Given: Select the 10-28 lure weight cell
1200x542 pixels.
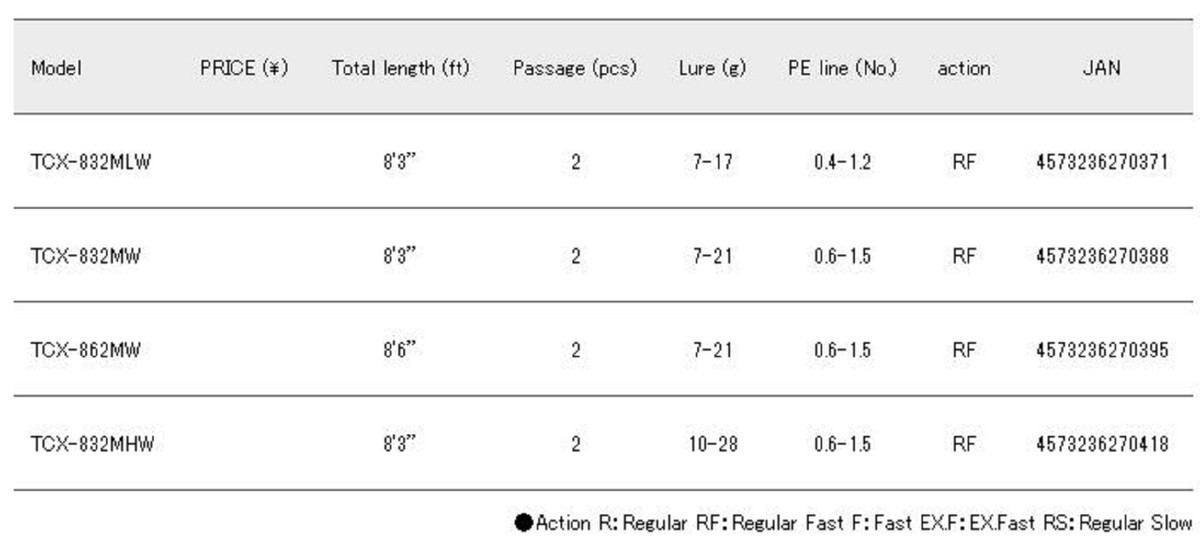Looking at the screenshot, I should coord(712,444).
